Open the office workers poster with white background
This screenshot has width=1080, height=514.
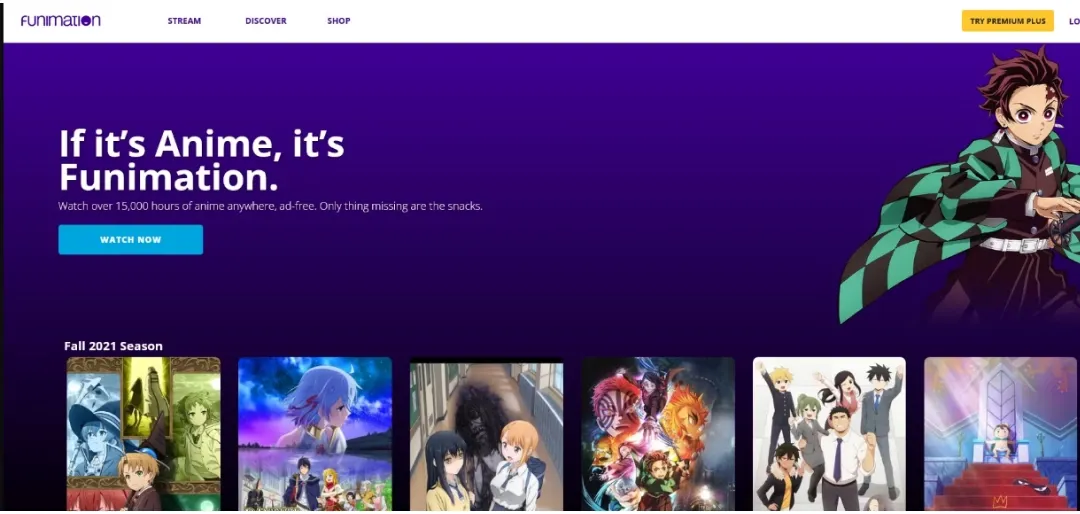(x=829, y=434)
